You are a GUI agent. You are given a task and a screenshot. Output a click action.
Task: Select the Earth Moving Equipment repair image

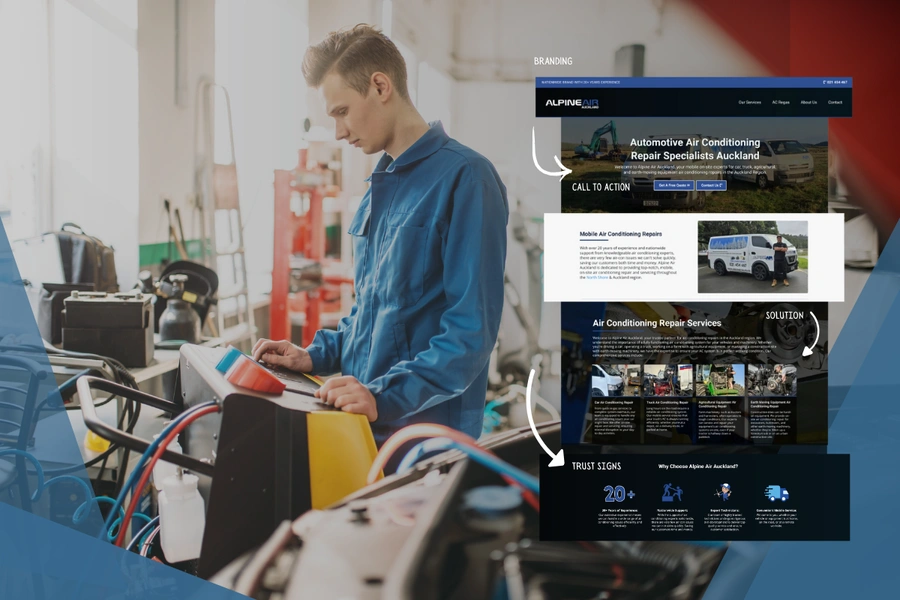(x=773, y=380)
